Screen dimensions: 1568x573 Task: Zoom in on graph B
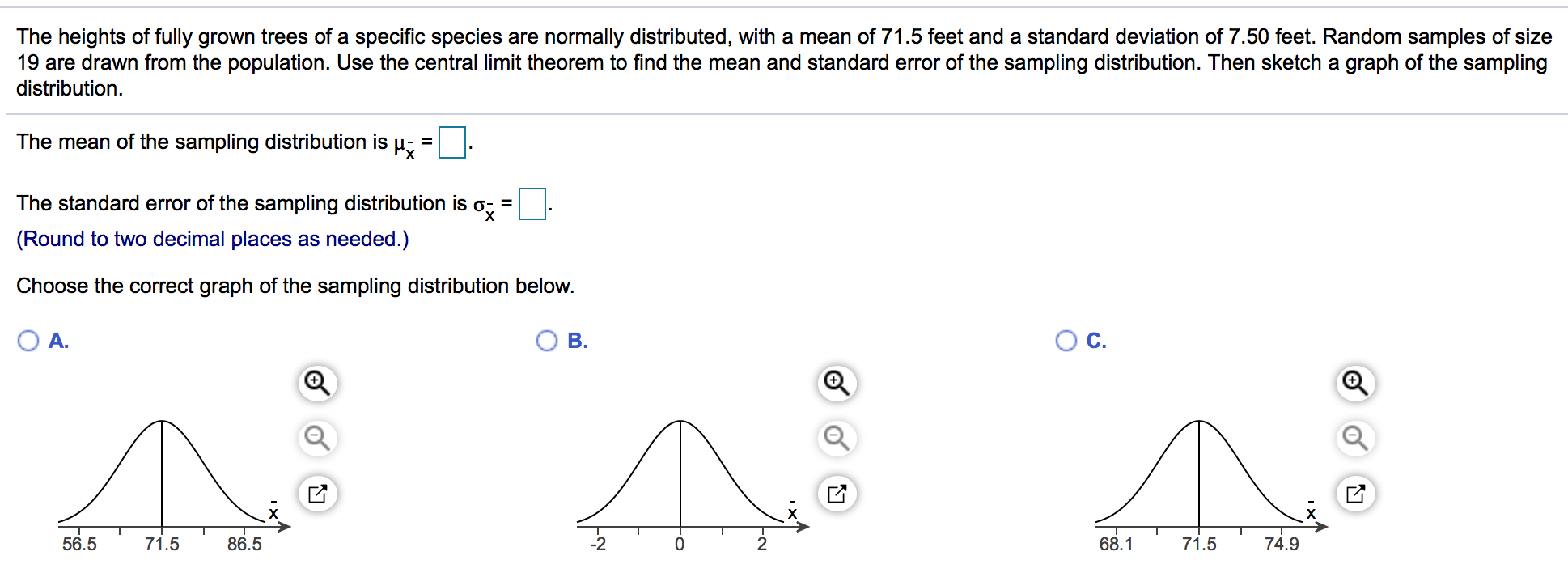tap(837, 383)
